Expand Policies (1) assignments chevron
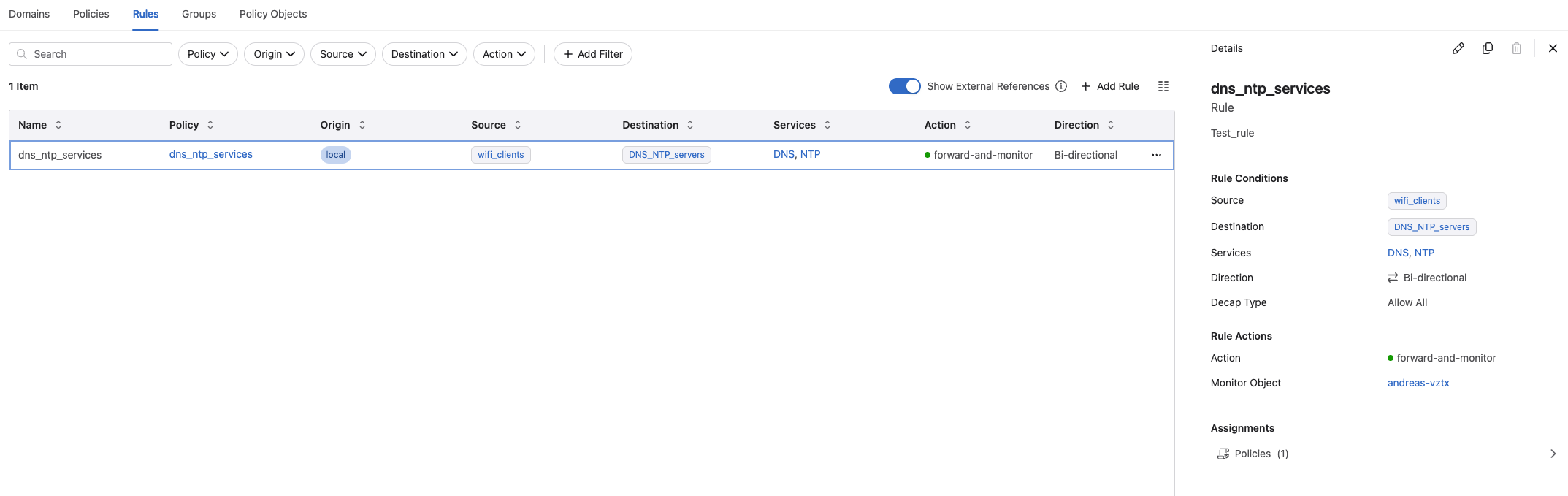 pyautogui.click(x=1553, y=454)
